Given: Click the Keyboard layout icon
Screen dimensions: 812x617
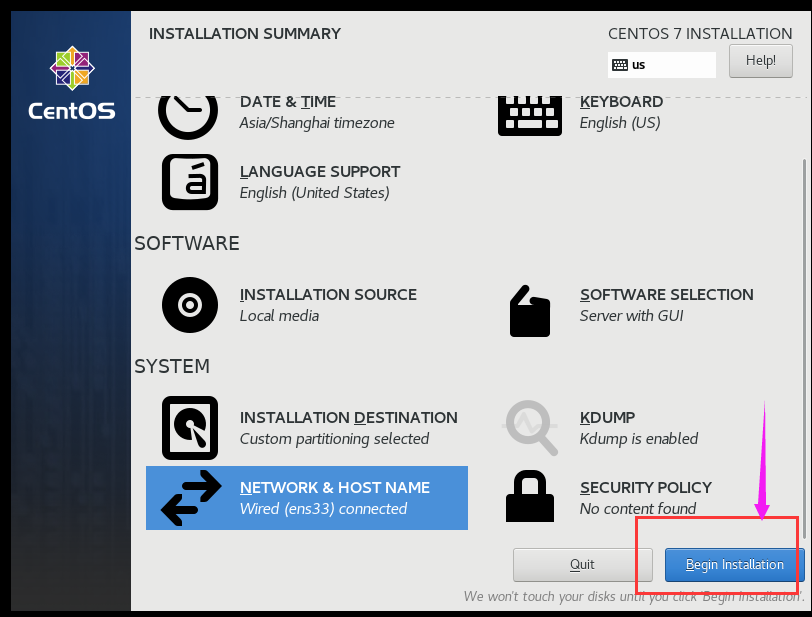Looking at the screenshot, I should [530, 116].
